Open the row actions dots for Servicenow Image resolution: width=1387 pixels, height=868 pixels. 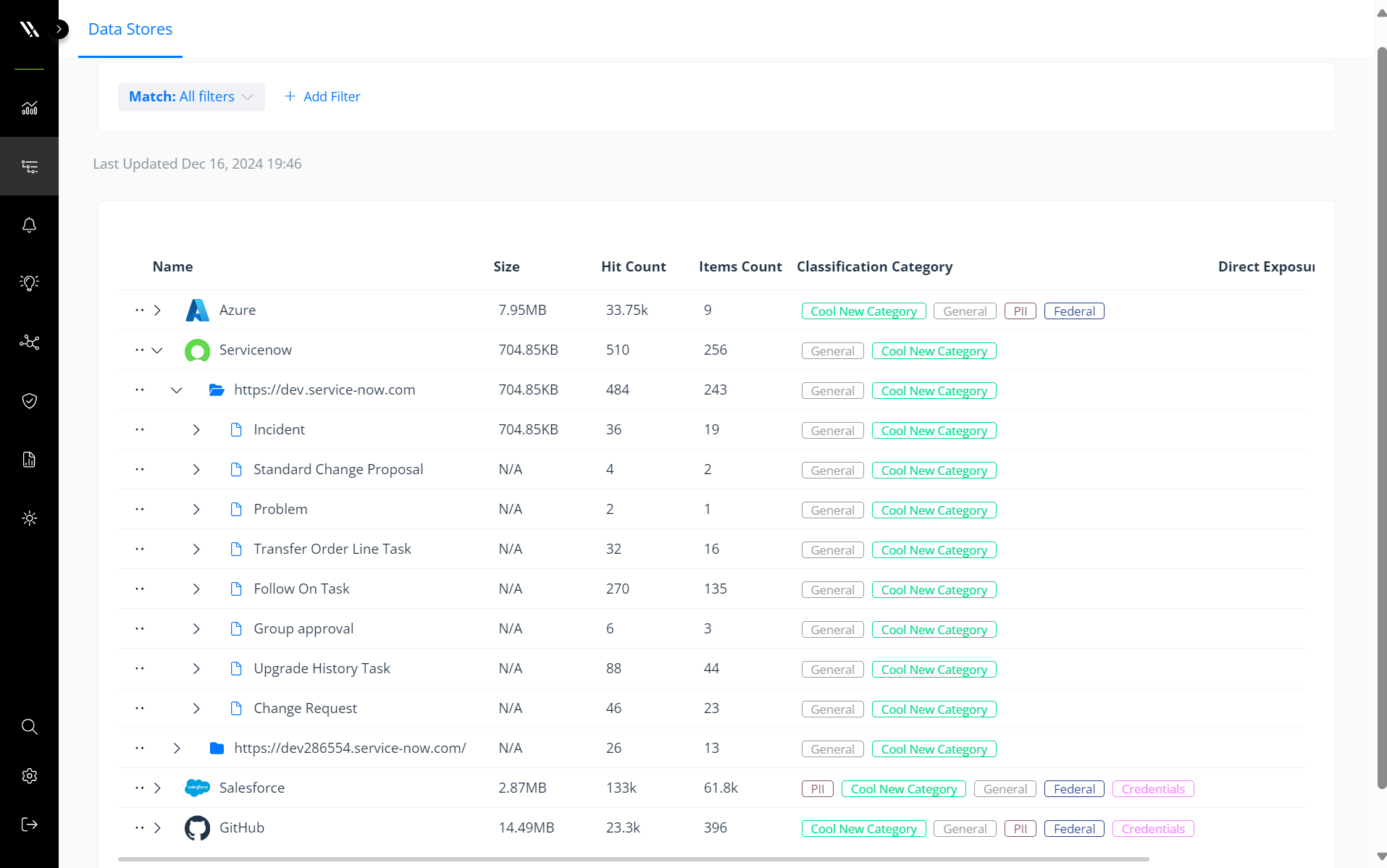pos(139,350)
